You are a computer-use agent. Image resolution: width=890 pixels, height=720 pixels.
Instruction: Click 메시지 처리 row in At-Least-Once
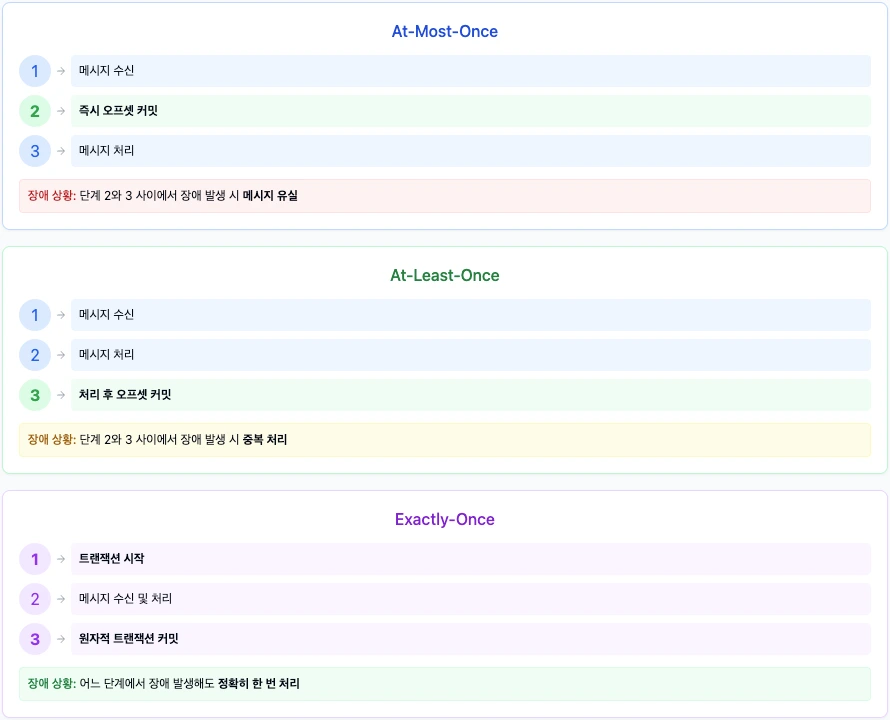click(471, 355)
